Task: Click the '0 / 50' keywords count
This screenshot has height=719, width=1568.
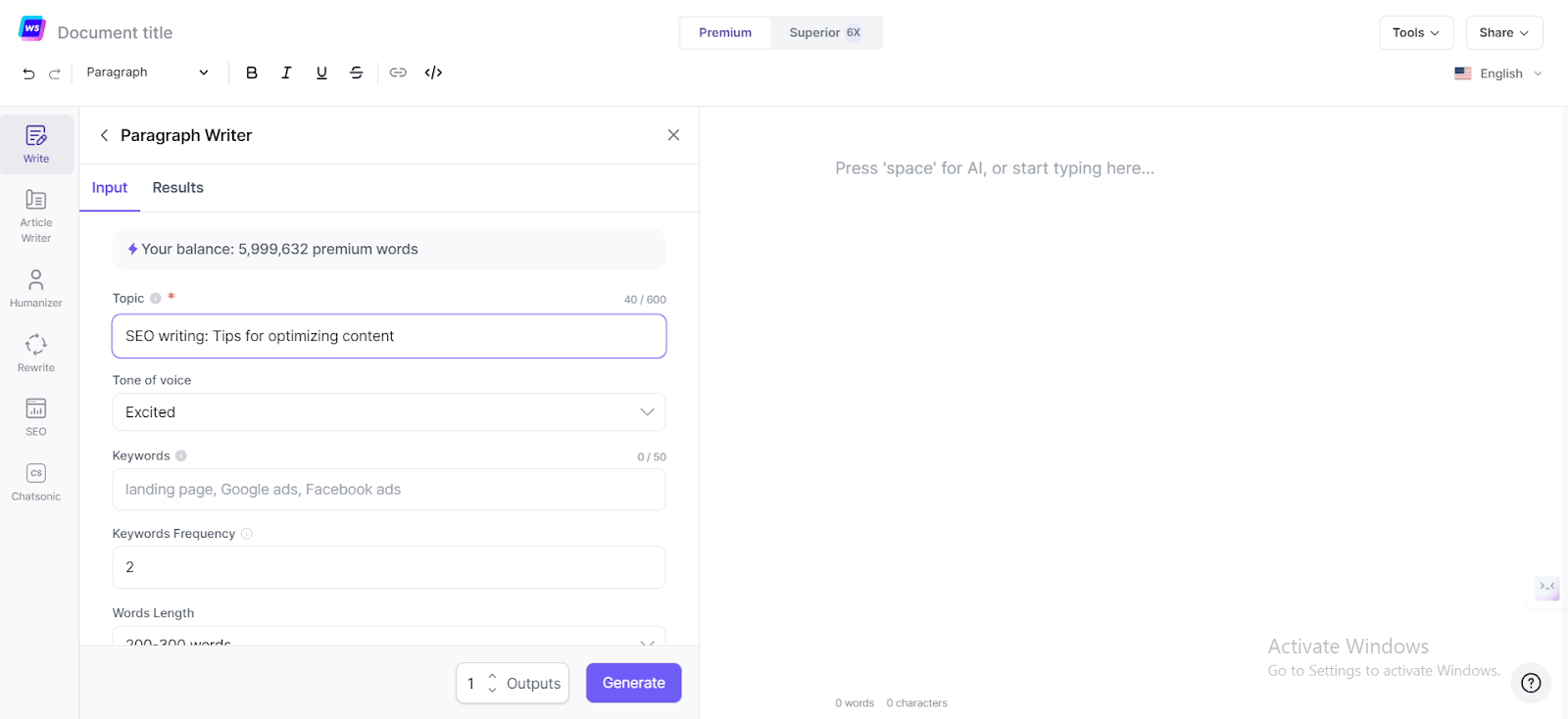Action: tap(652, 457)
